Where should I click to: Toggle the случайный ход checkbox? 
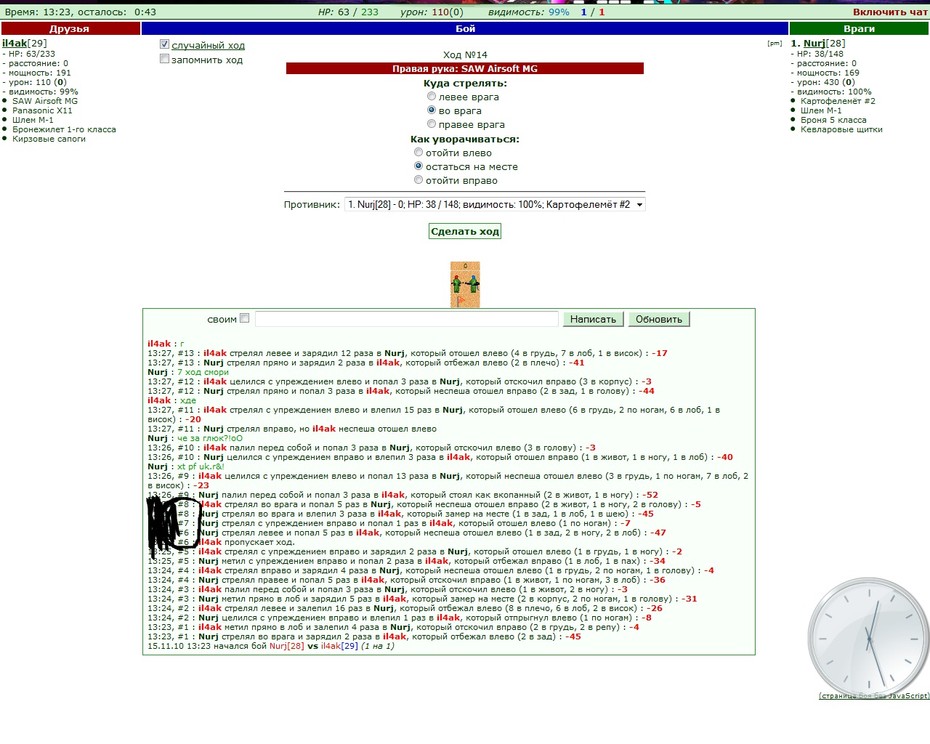pyautogui.click(x=164, y=44)
